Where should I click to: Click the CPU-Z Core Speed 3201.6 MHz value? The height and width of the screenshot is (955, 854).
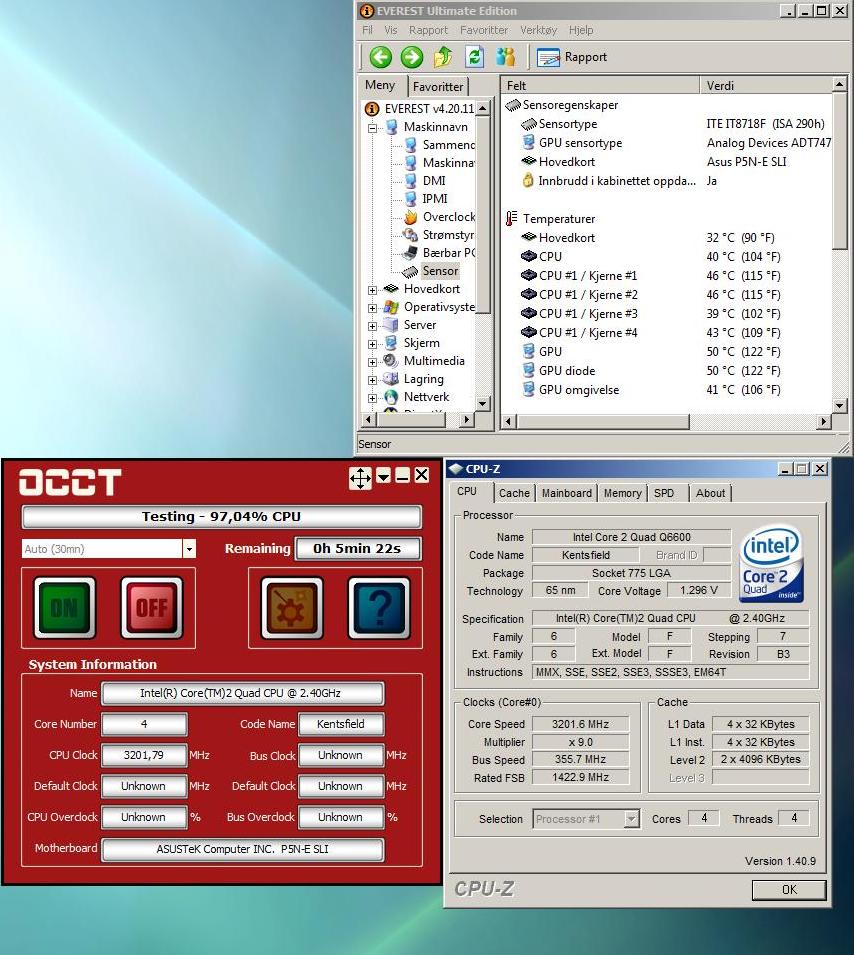581,724
